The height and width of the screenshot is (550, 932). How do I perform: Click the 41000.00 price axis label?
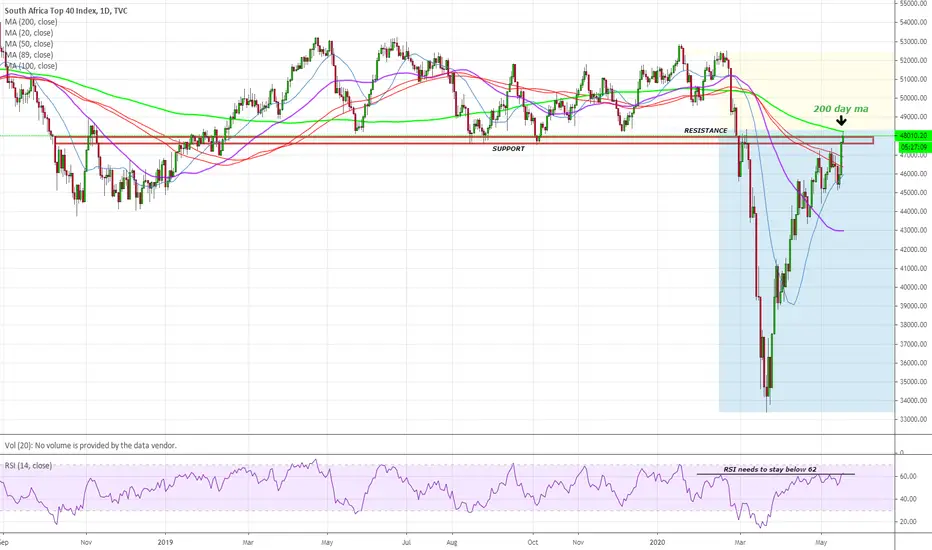(x=914, y=268)
